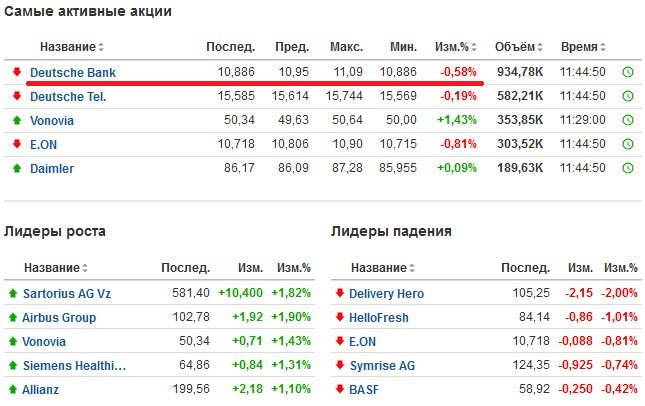This screenshot has width=645, height=406.
Task: Click the clock icon in Daimler row
Action: (627, 169)
